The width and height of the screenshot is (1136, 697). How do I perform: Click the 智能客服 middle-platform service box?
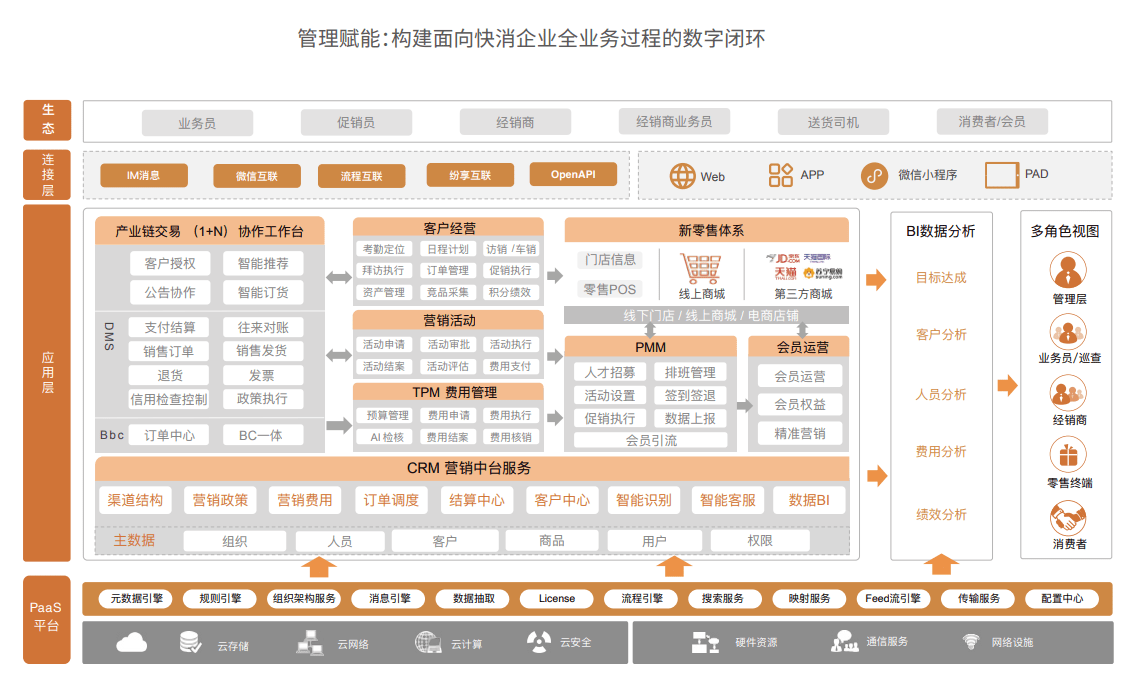click(x=728, y=500)
